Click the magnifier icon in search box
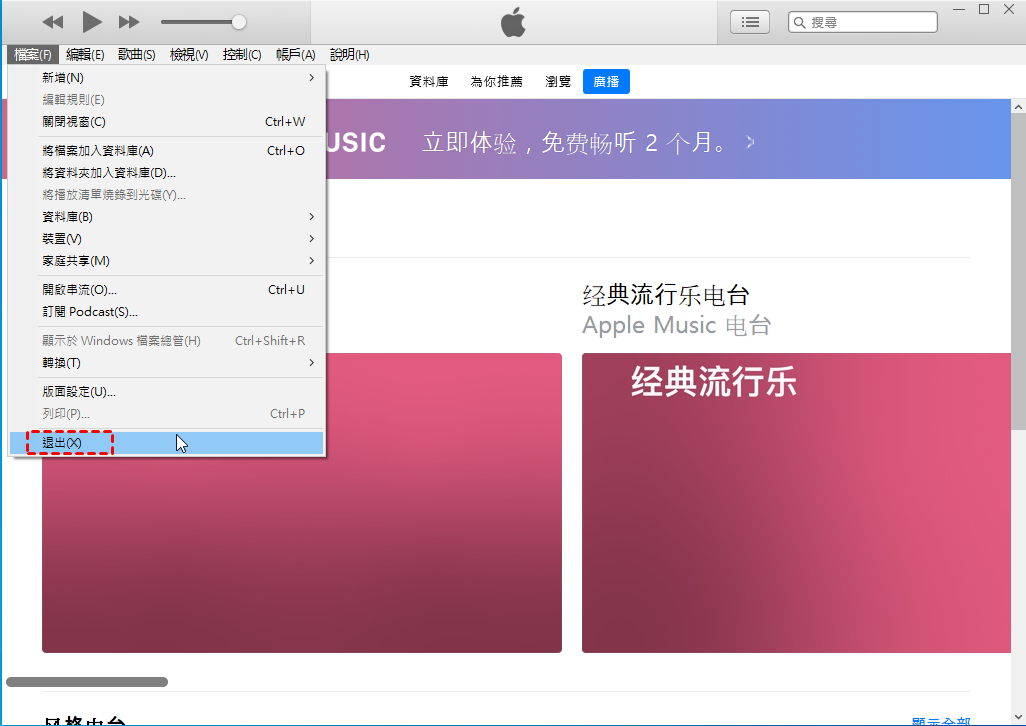The image size is (1026, 726). (800, 22)
